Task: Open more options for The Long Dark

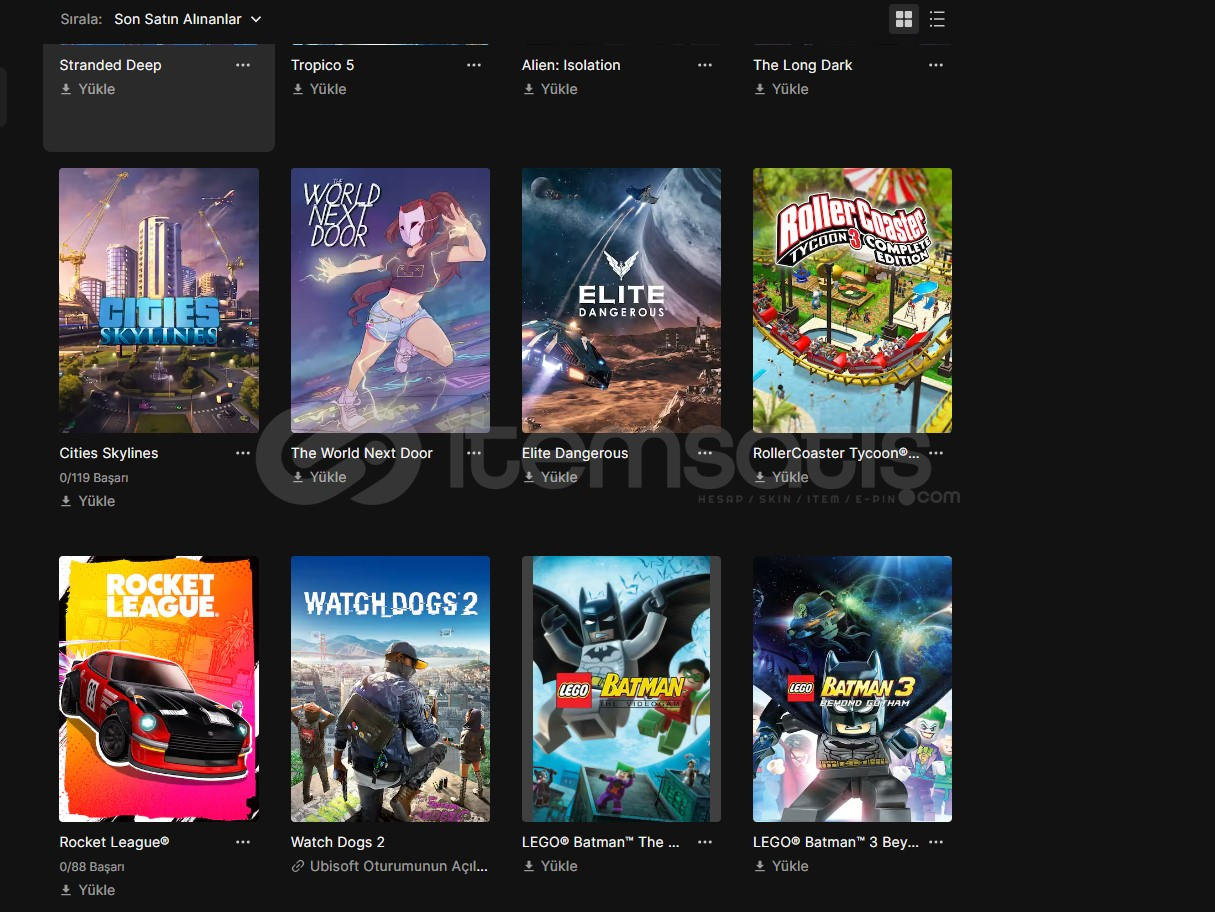Action: (936, 65)
